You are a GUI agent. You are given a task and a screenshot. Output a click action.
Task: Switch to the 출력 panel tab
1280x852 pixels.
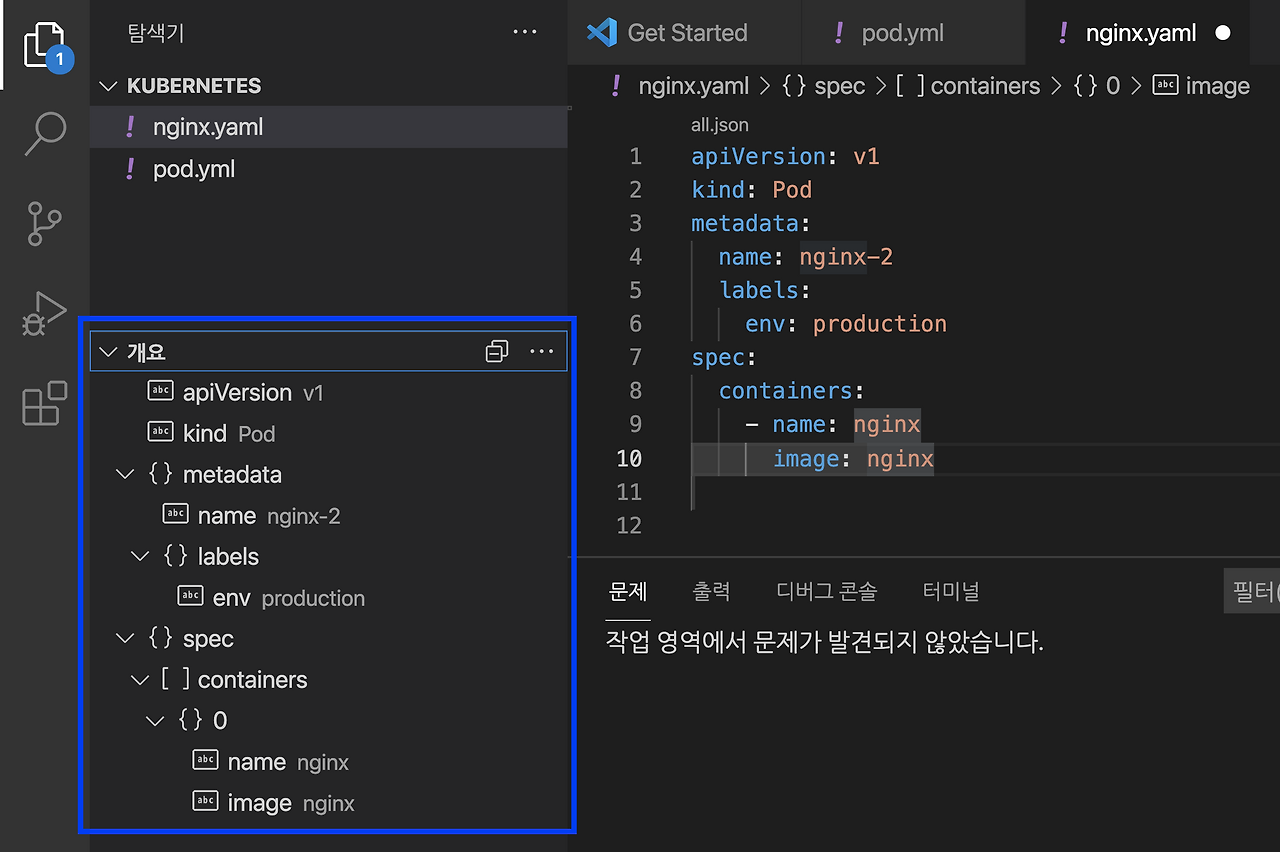[711, 591]
